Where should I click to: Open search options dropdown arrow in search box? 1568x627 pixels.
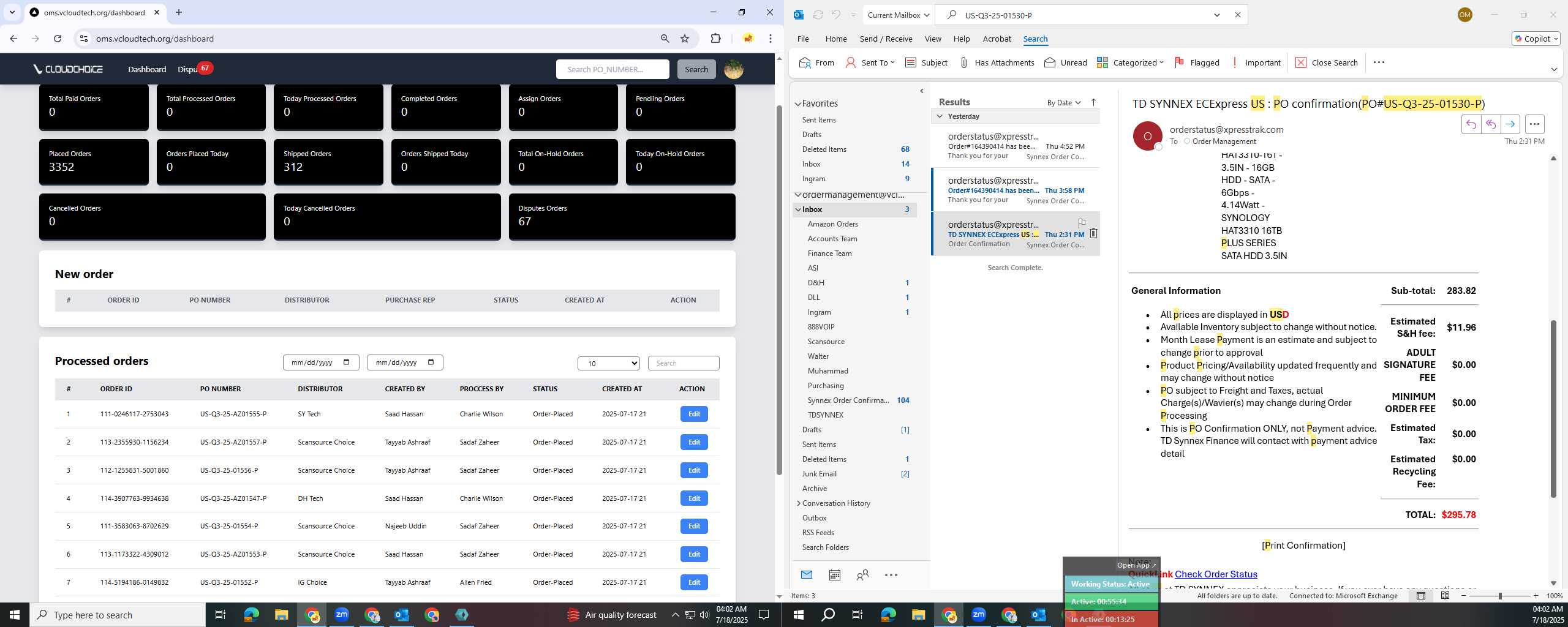point(1217,15)
